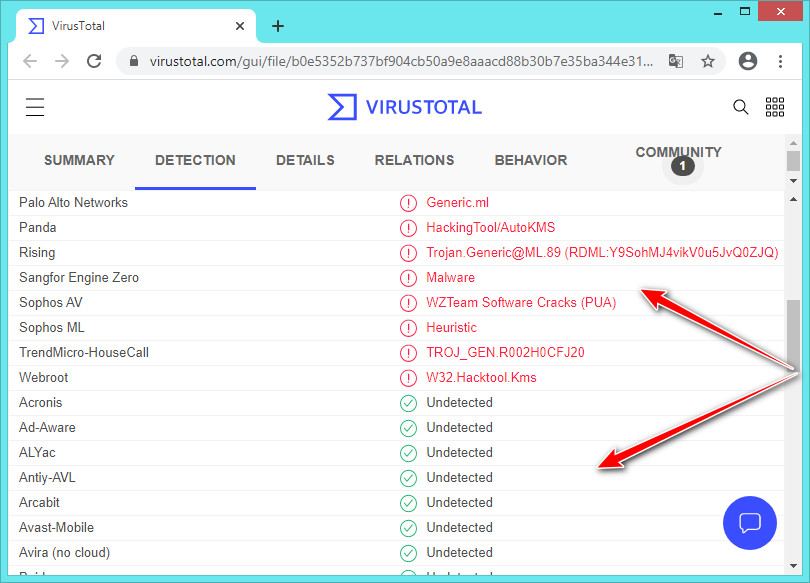Viewport: 810px width, 583px height.
Task: Click the Avira (no cloud) vendor name
Action: coord(65,553)
